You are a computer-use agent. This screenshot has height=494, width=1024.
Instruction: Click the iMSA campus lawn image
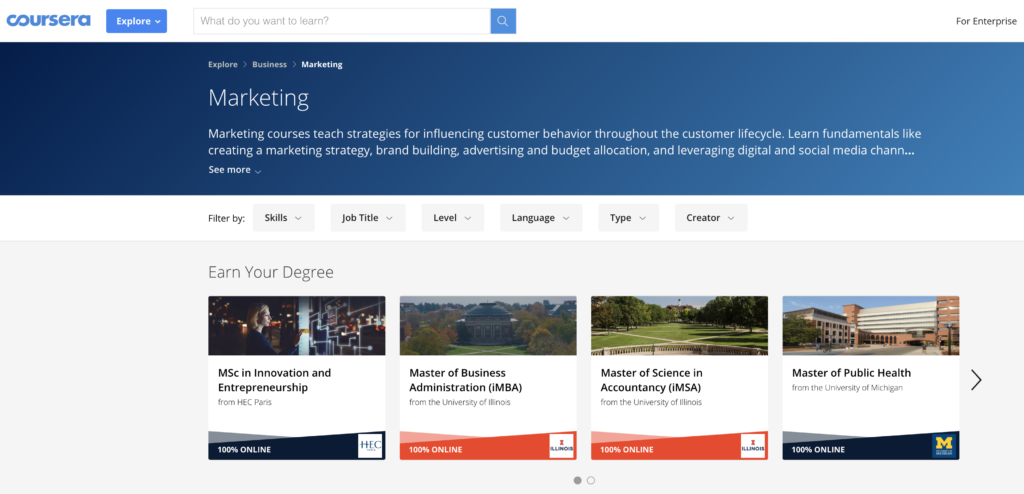point(679,325)
